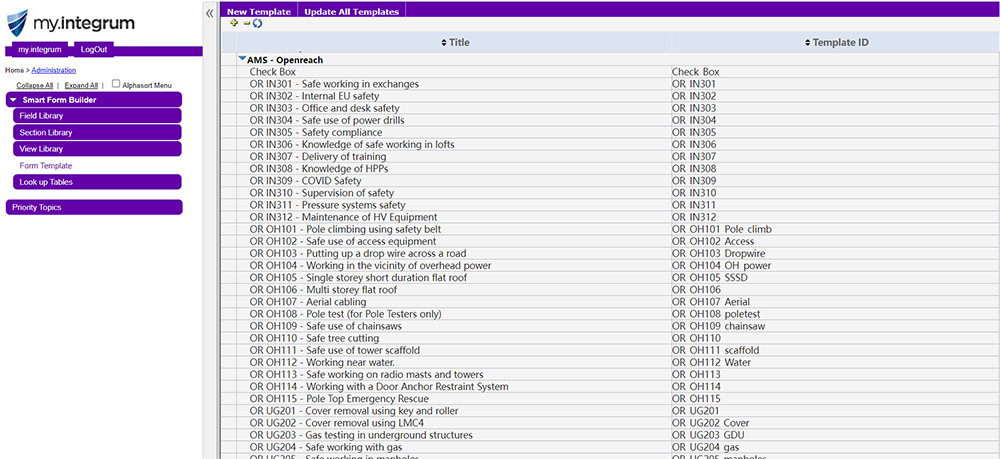Open the Update All Templates tab

click(x=351, y=11)
